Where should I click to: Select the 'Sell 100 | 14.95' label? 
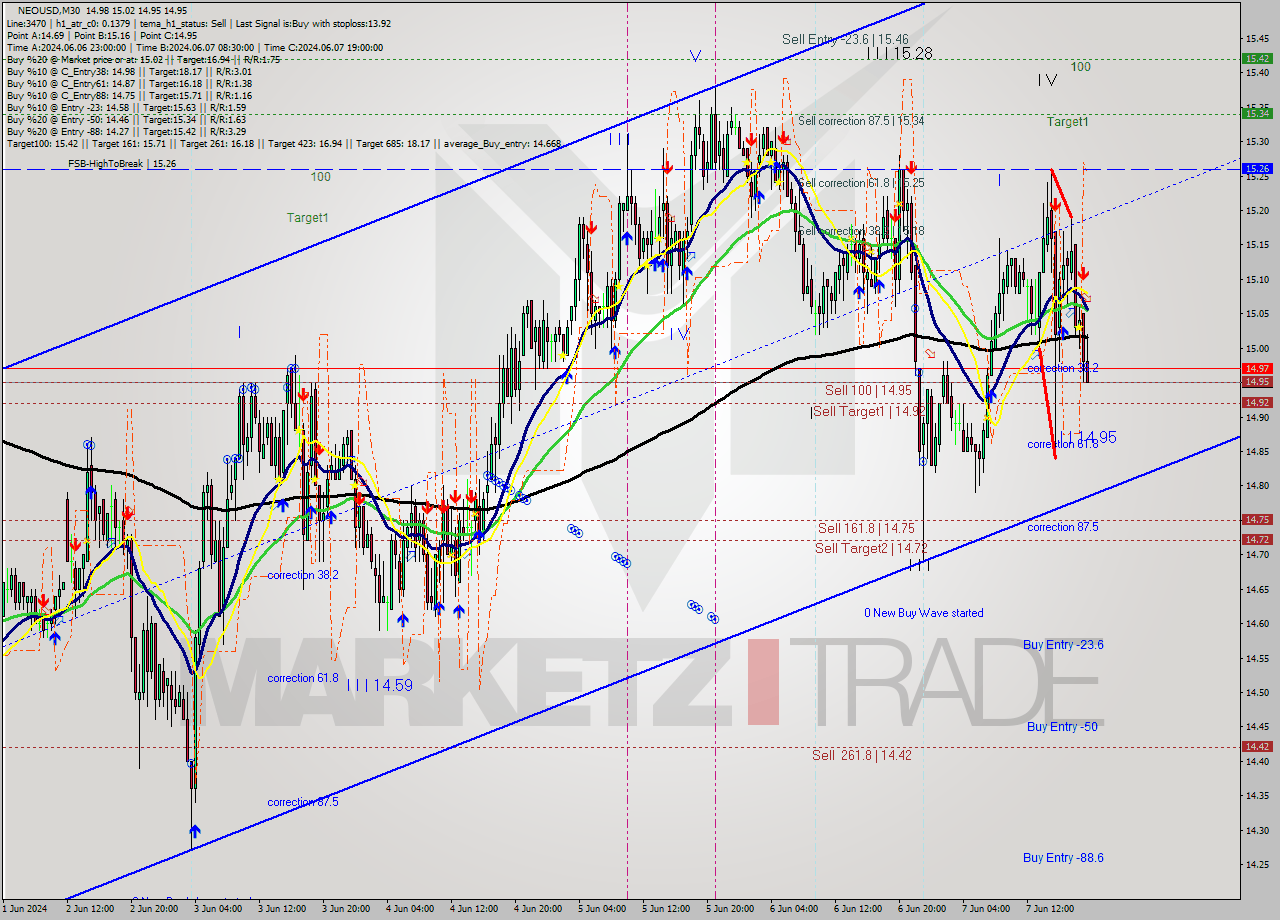click(x=868, y=390)
